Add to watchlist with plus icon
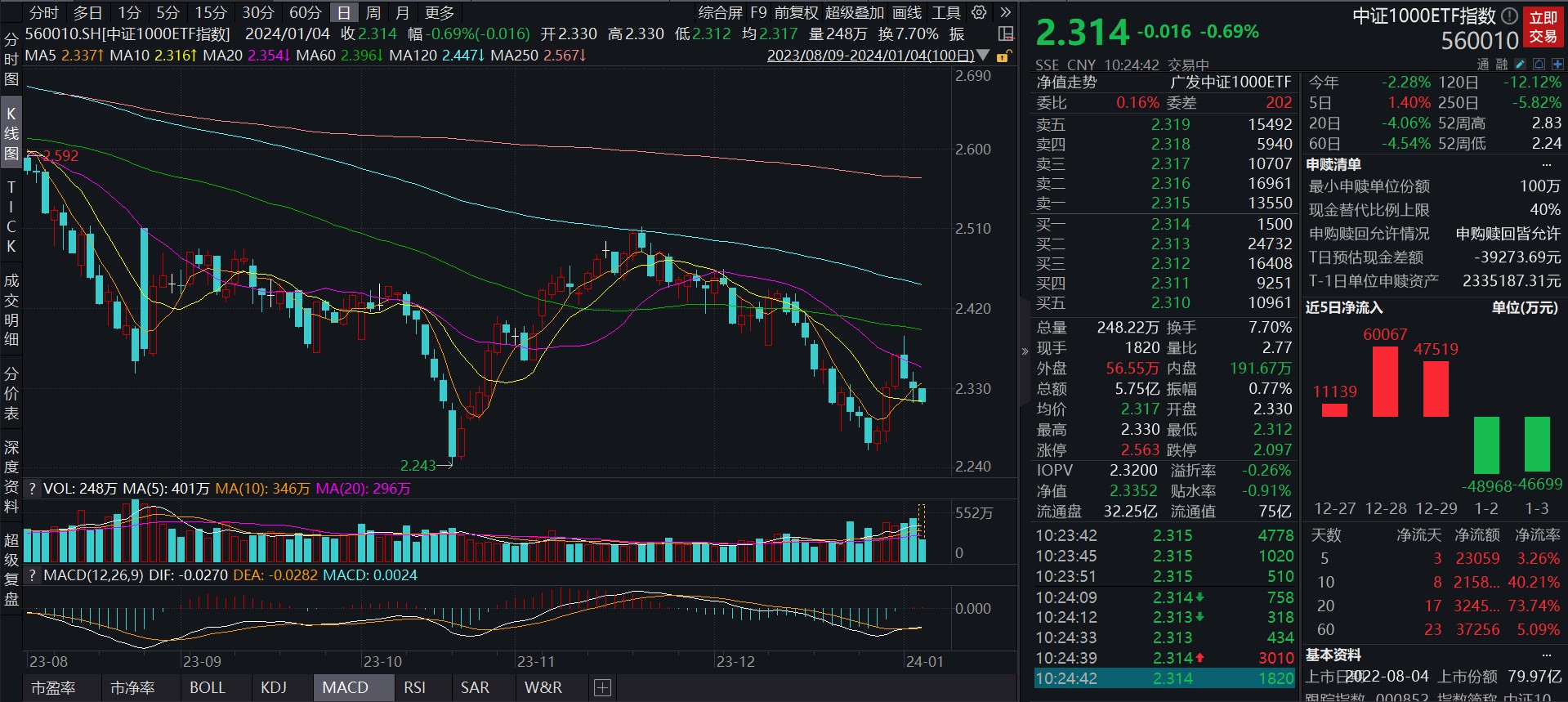 [1557, 64]
